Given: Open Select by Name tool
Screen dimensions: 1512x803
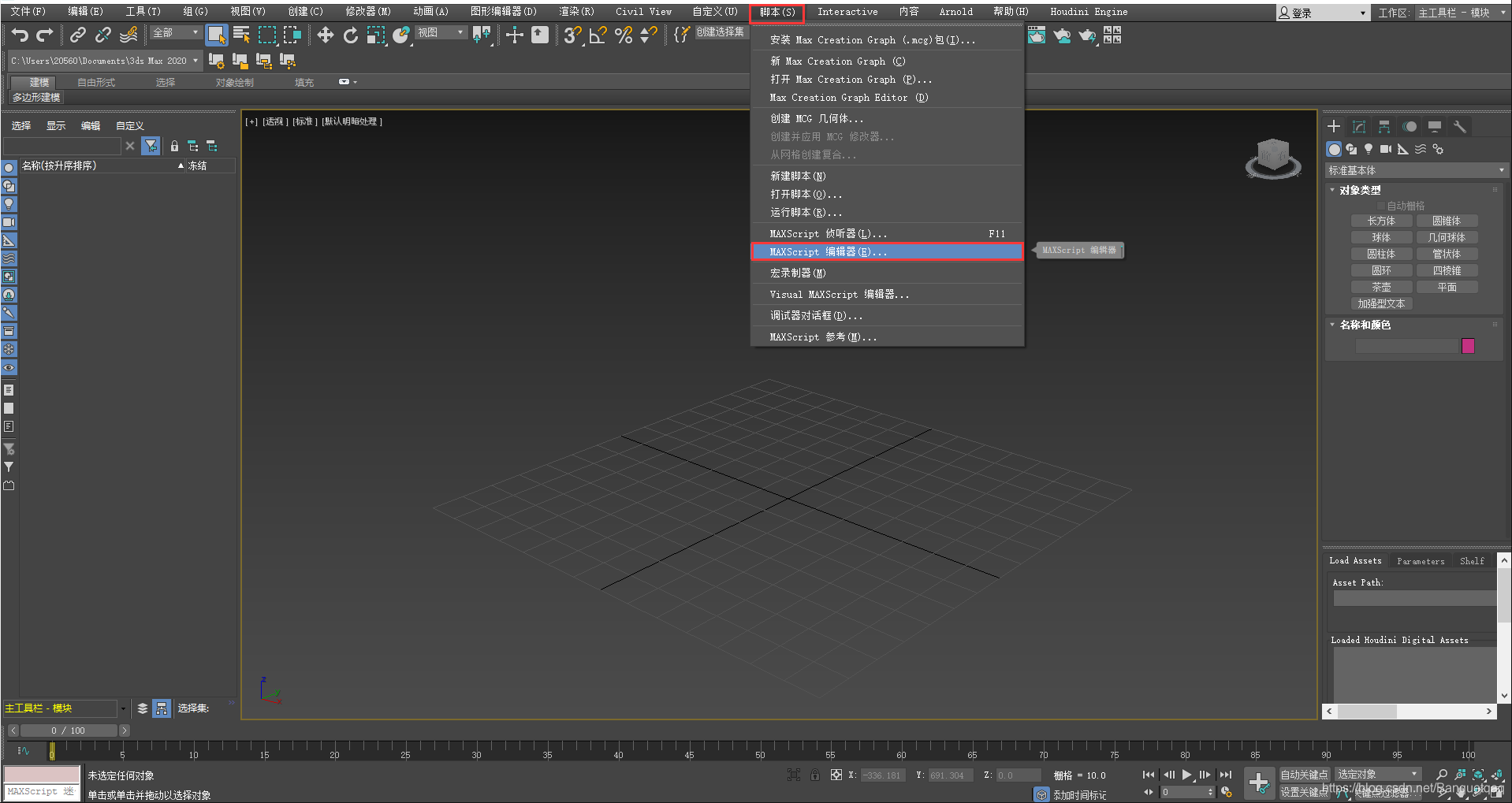Looking at the screenshot, I should 241,35.
